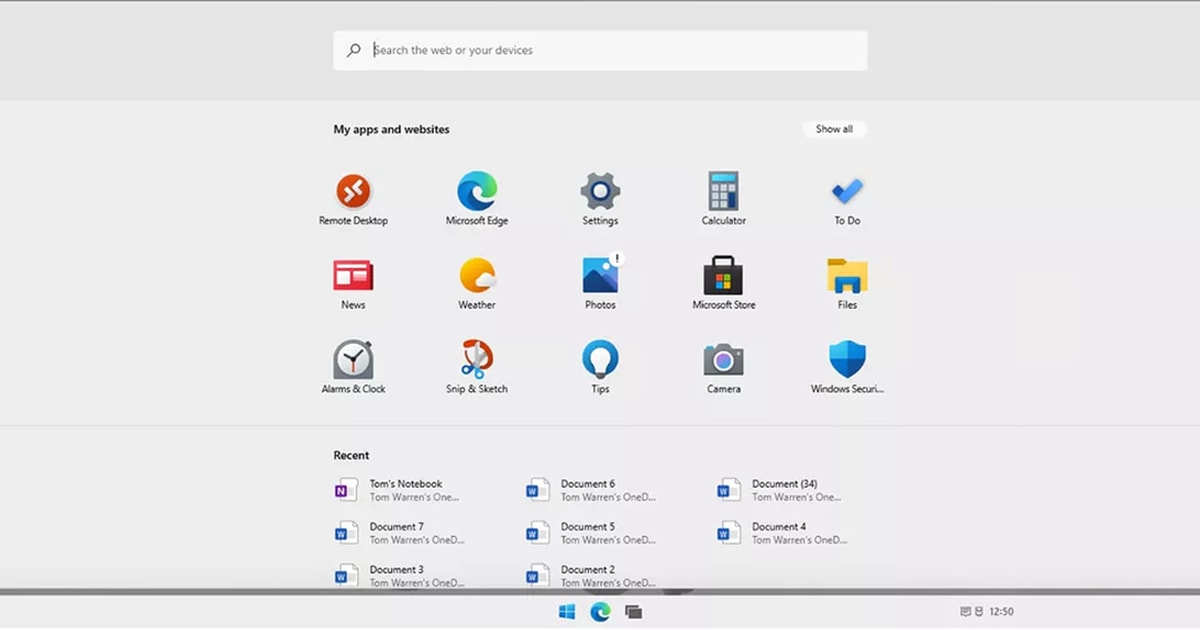Open the notification icon in system tray
Screen dimensions: 1200x630
965,612
